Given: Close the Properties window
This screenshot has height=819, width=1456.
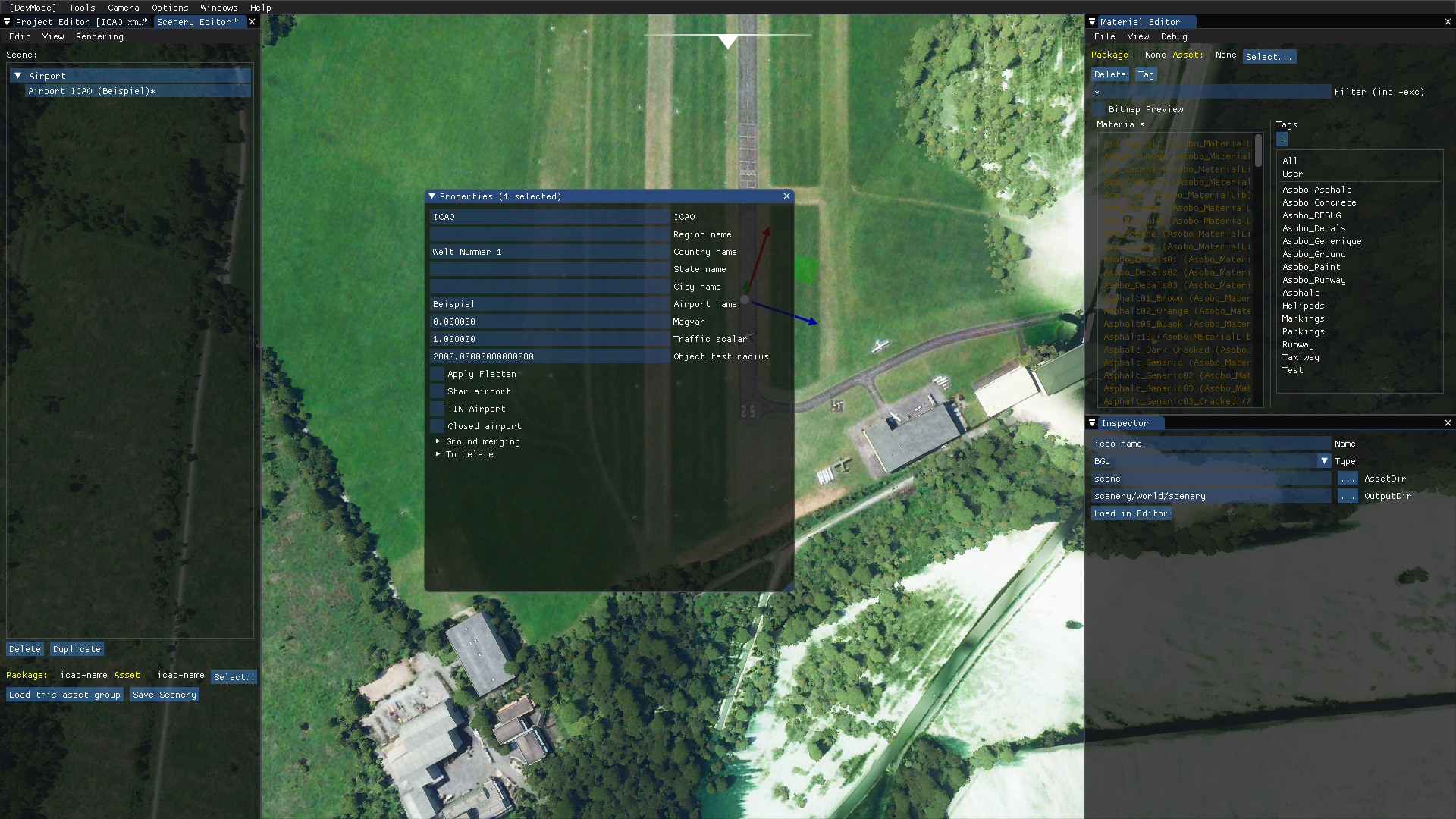Looking at the screenshot, I should (786, 196).
